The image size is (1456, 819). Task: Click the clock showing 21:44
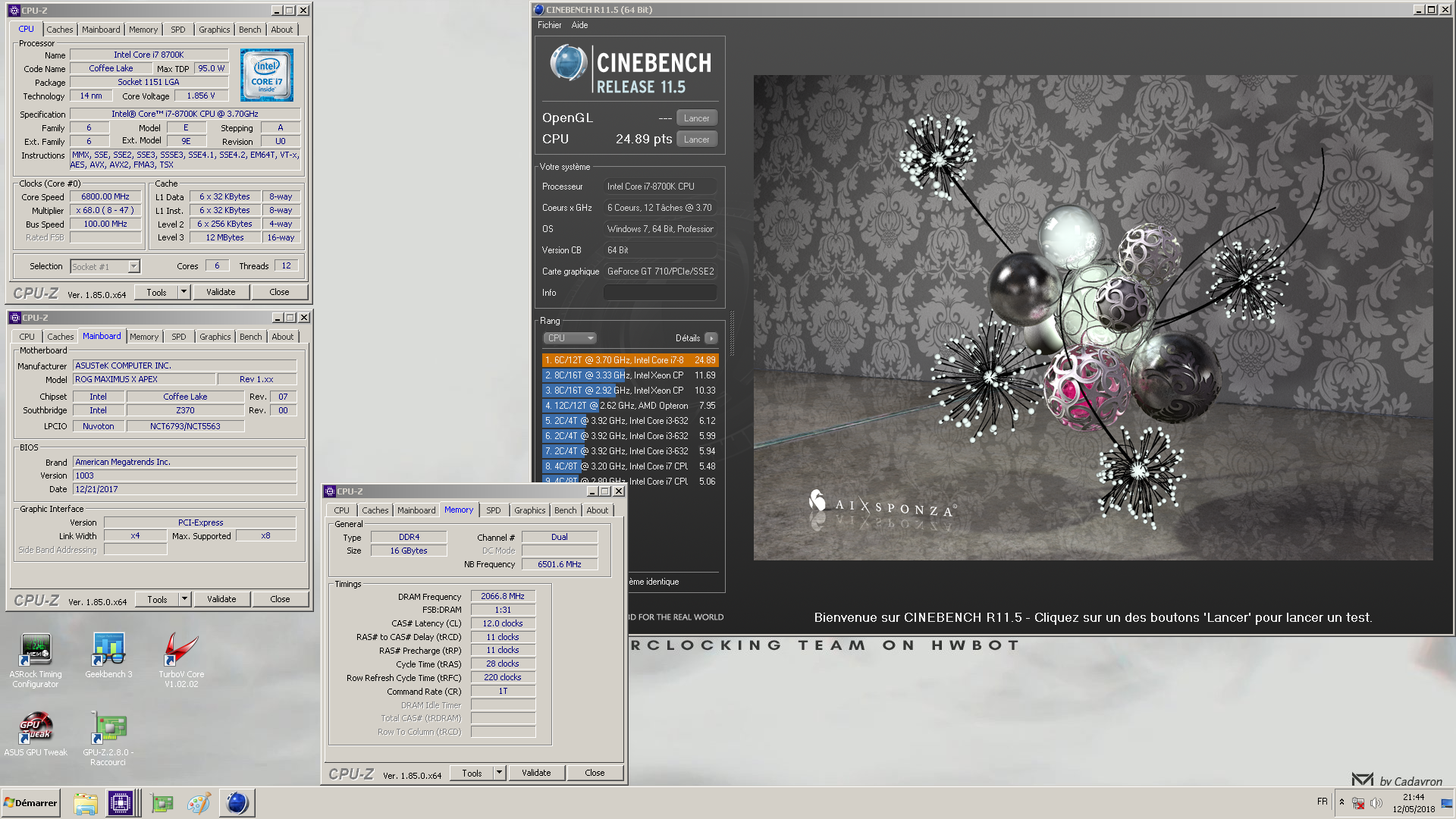[x=1413, y=797]
